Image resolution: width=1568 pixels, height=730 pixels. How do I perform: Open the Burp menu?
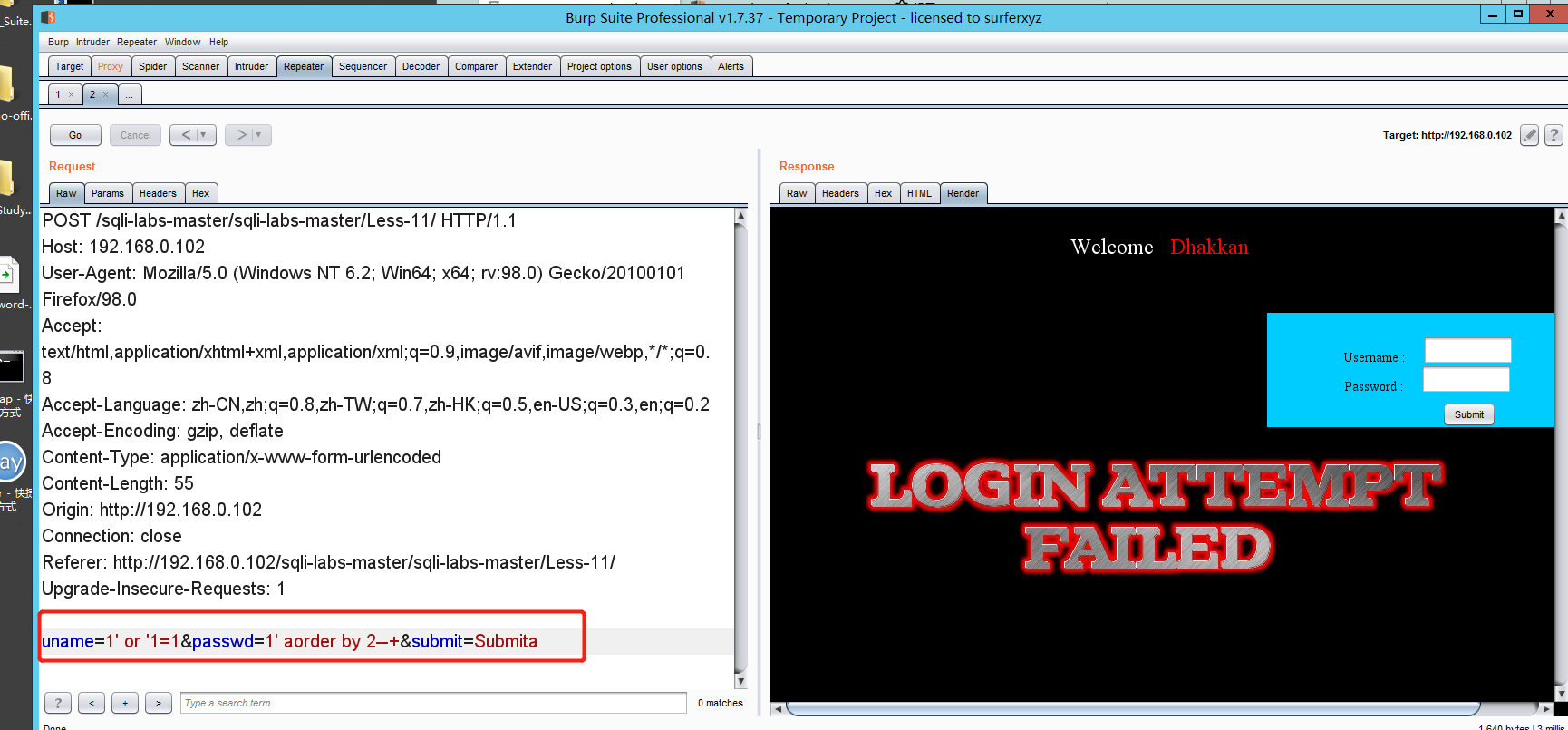coord(58,42)
